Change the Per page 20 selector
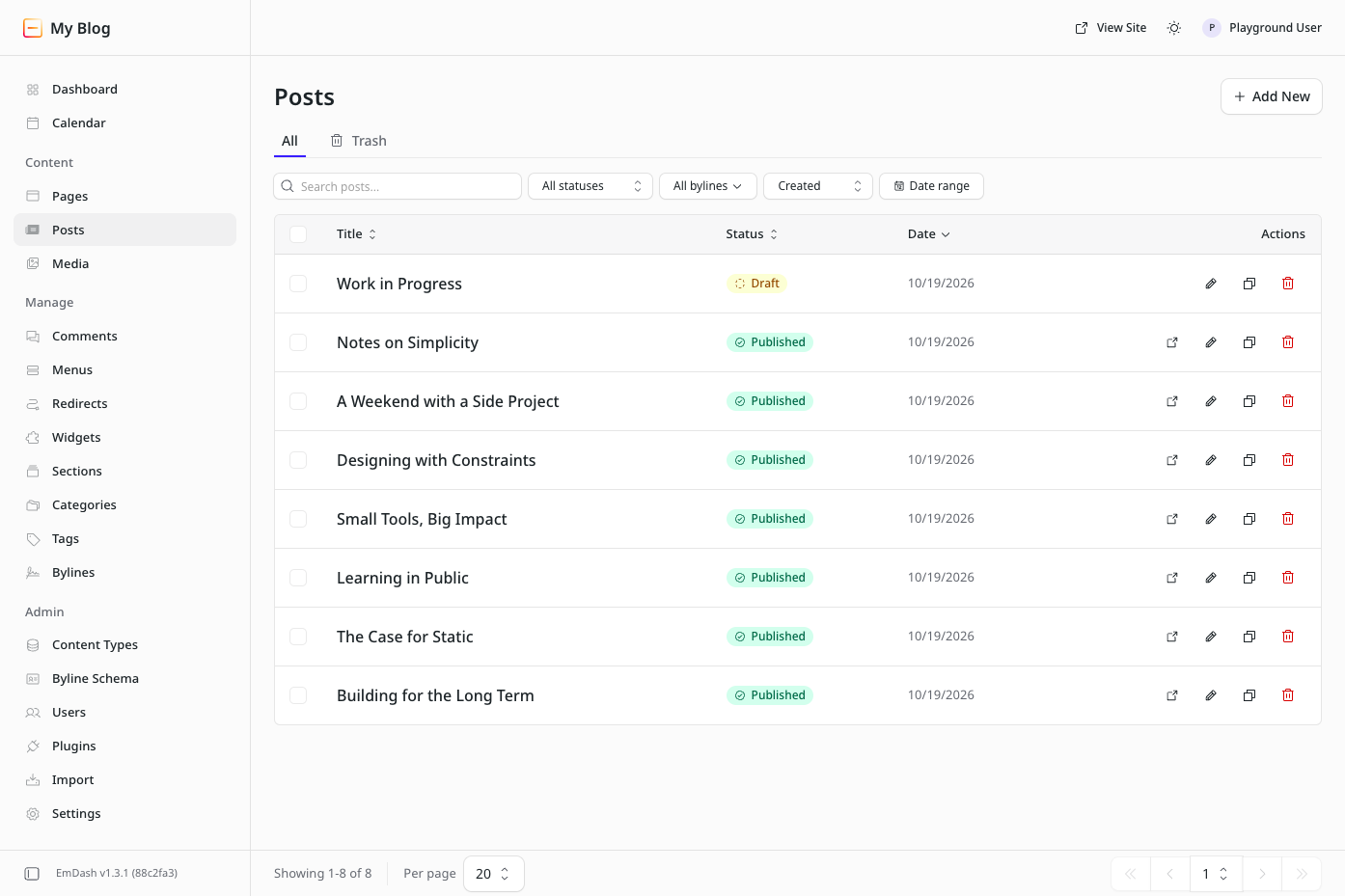The width and height of the screenshot is (1345, 896). pos(494,874)
